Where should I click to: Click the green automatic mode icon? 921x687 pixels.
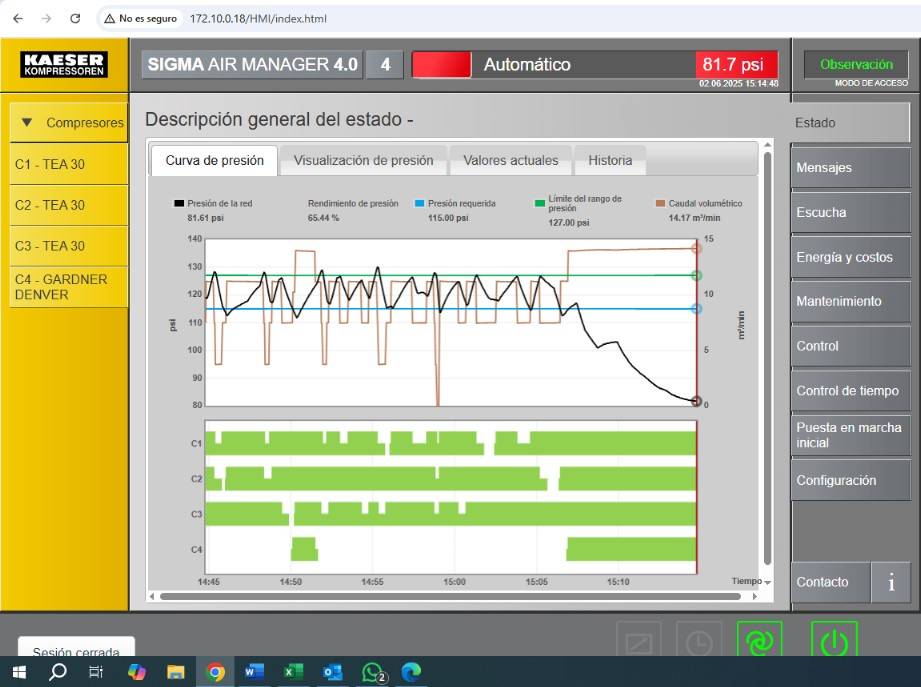(759, 641)
